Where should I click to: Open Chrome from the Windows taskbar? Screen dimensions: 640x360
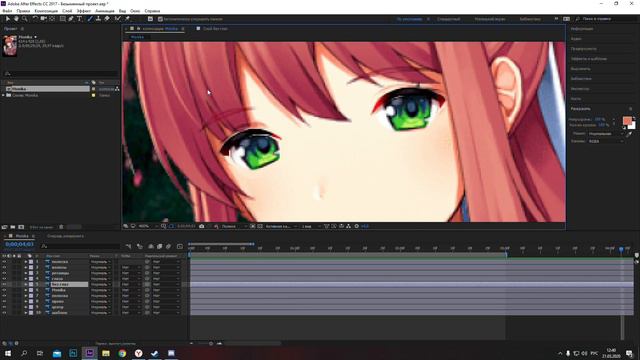click(122, 353)
